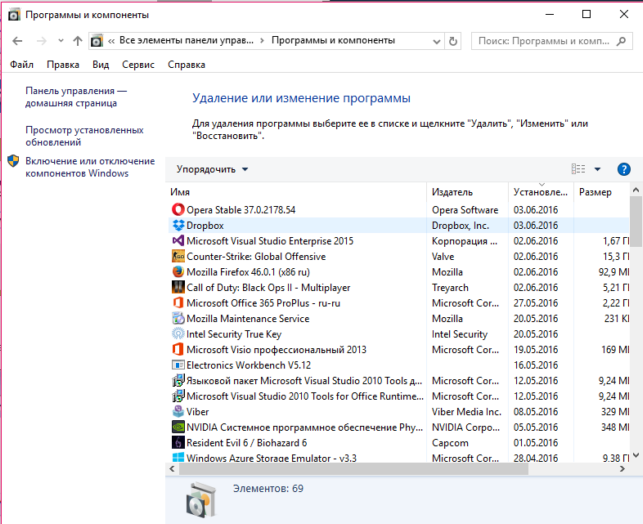Click the Valve publisher cell
643x524 pixels.
[x=443, y=256]
